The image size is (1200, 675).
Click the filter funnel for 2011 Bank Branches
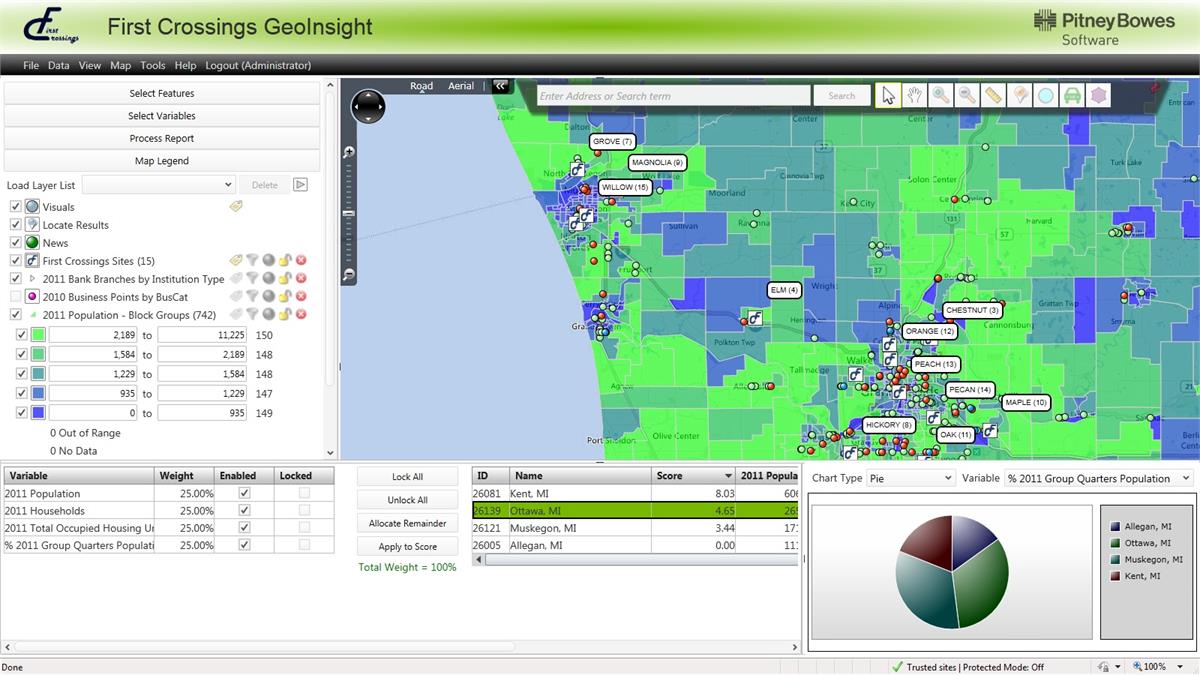pos(253,279)
